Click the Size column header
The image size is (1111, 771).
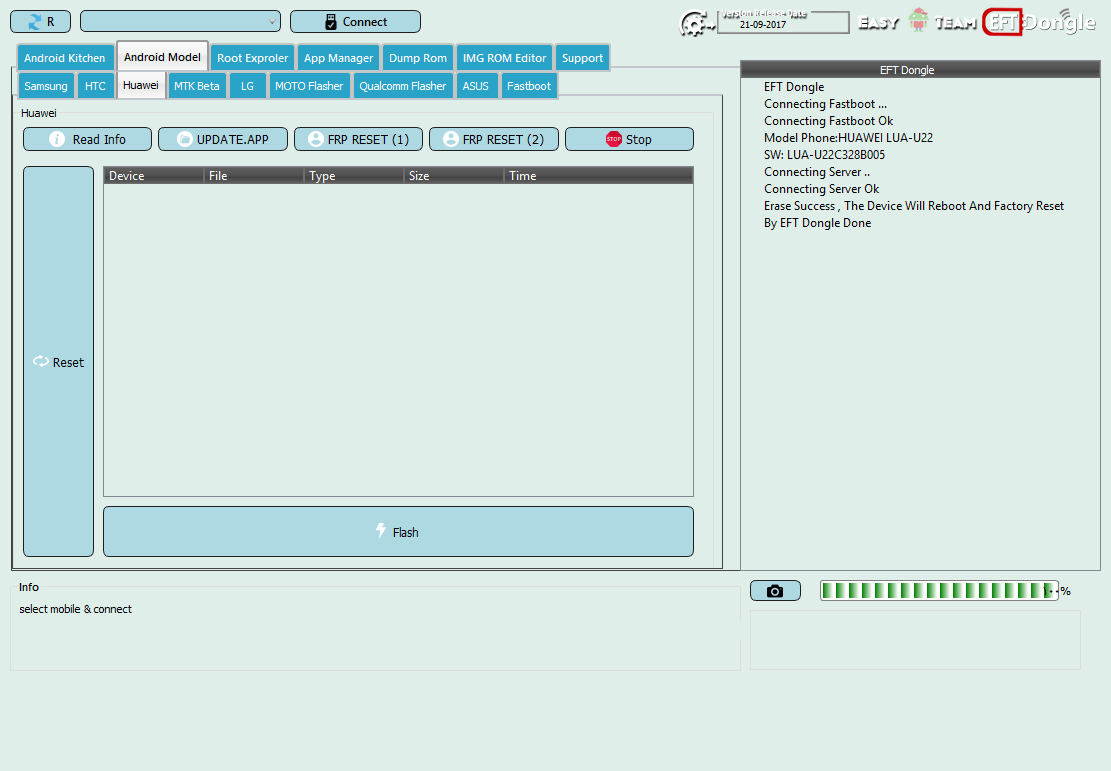pos(454,176)
